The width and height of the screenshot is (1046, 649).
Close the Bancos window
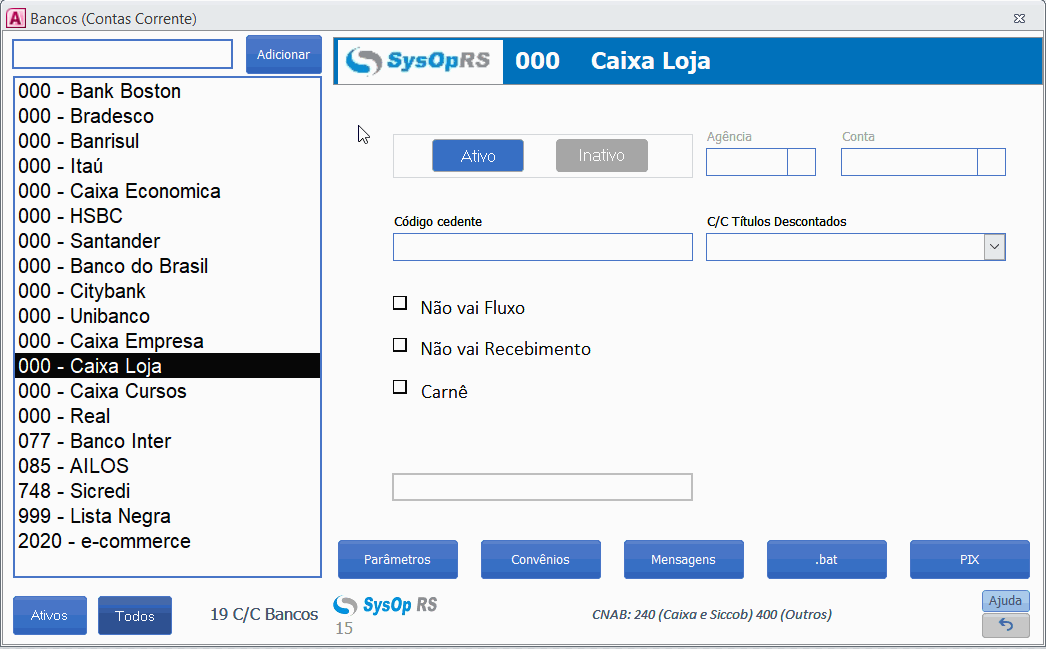[1019, 19]
